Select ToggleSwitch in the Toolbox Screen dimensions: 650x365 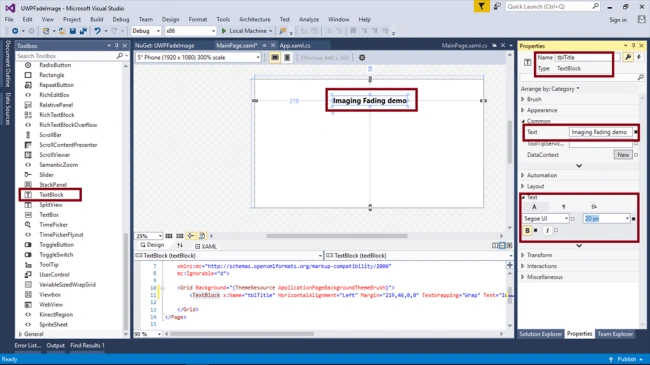point(56,255)
